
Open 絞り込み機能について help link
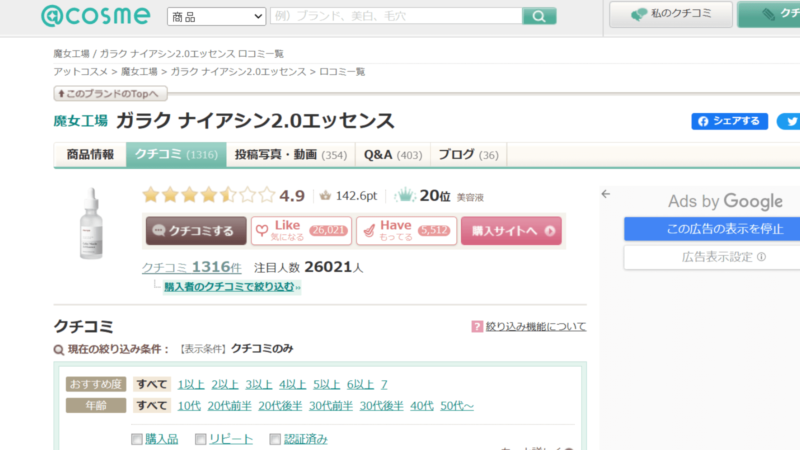coord(536,326)
